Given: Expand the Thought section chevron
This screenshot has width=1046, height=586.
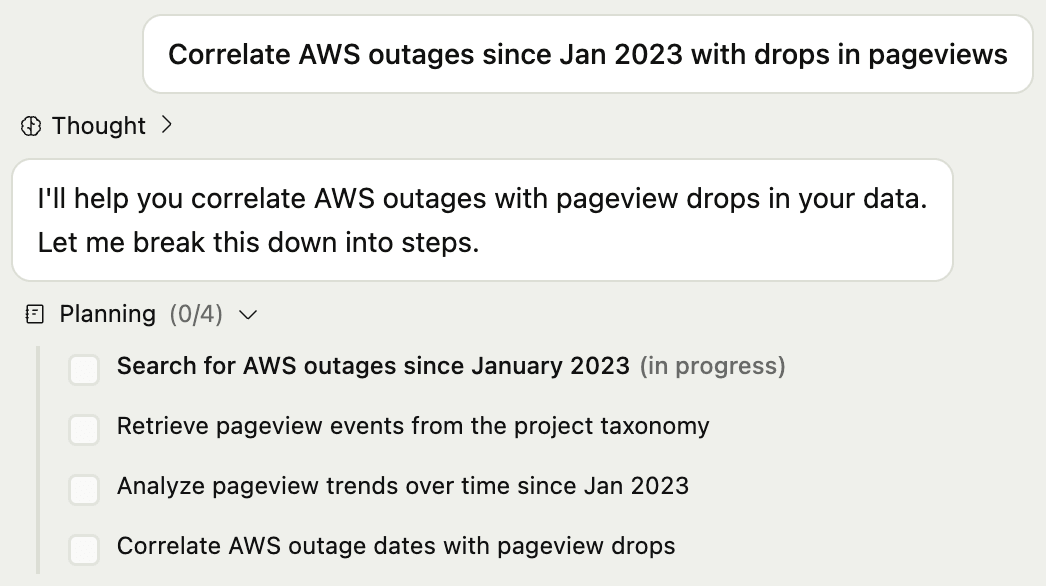Looking at the screenshot, I should point(167,125).
